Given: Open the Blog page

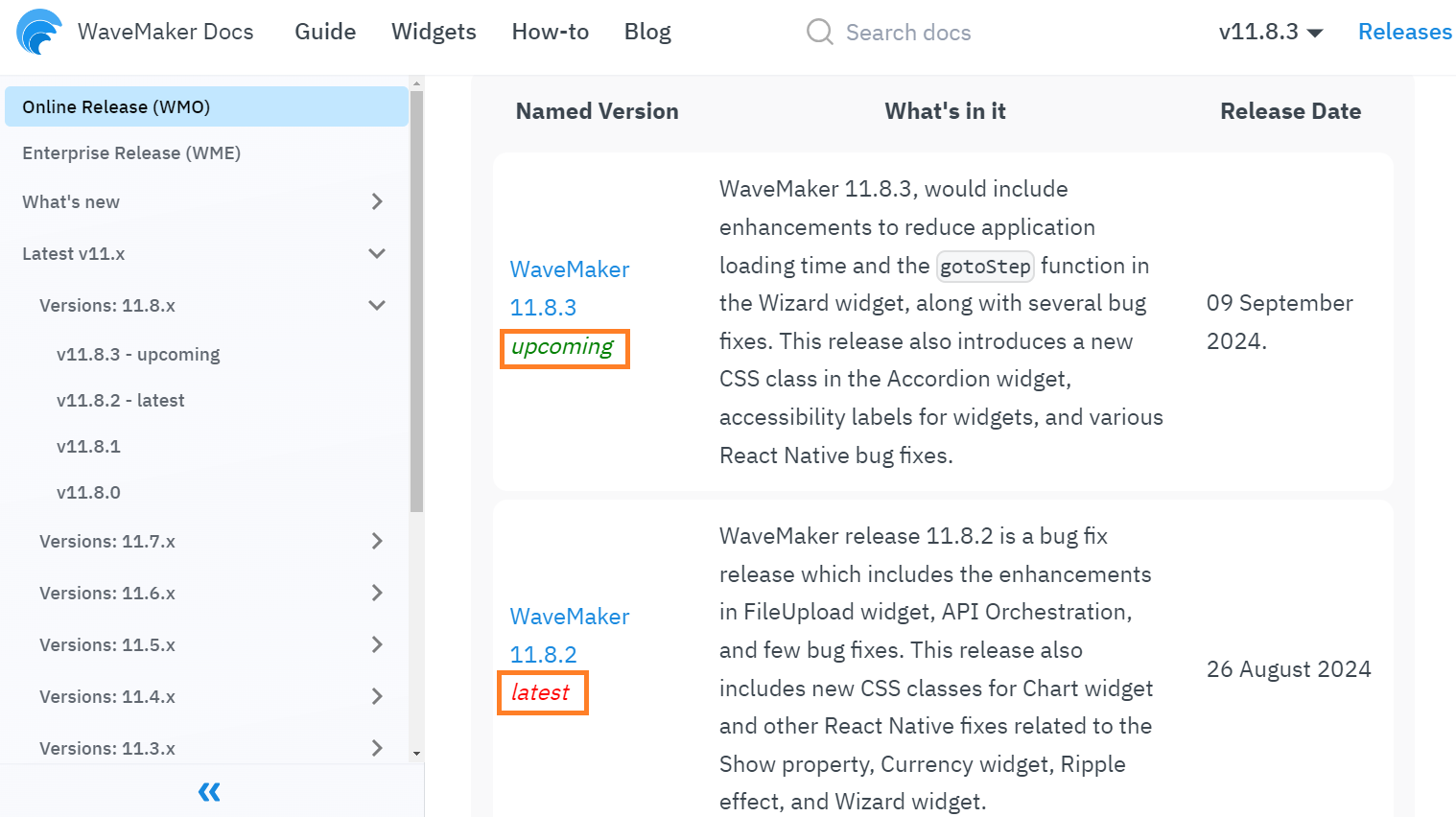Looking at the screenshot, I should tap(647, 31).
